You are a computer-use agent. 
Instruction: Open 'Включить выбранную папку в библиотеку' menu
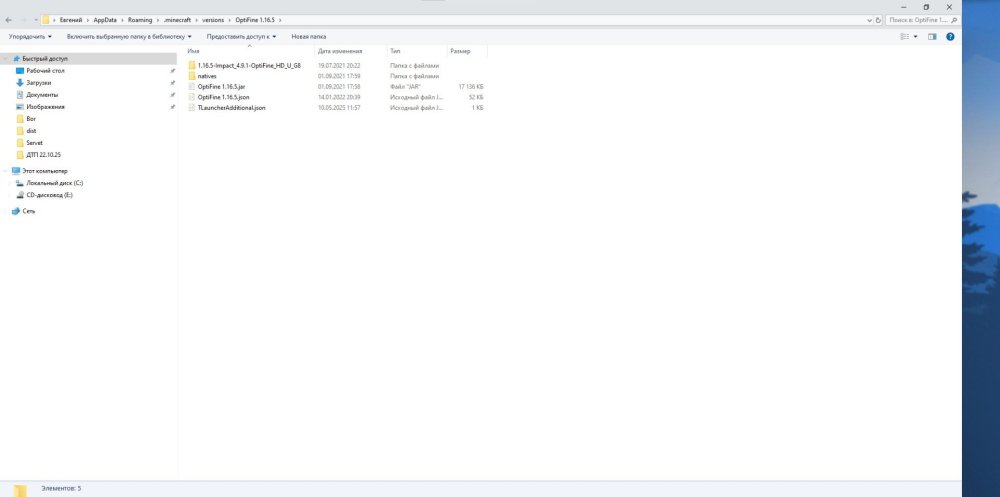[x=129, y=37]
